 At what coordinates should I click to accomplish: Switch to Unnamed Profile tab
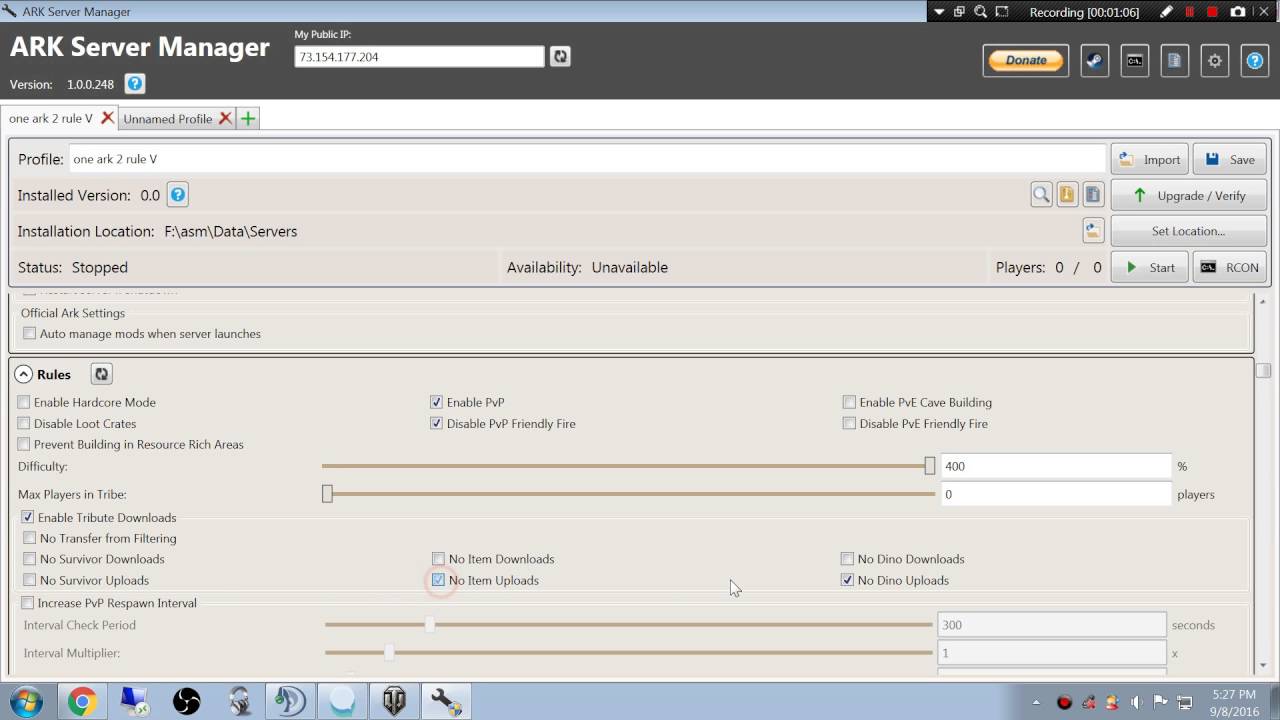168,118
